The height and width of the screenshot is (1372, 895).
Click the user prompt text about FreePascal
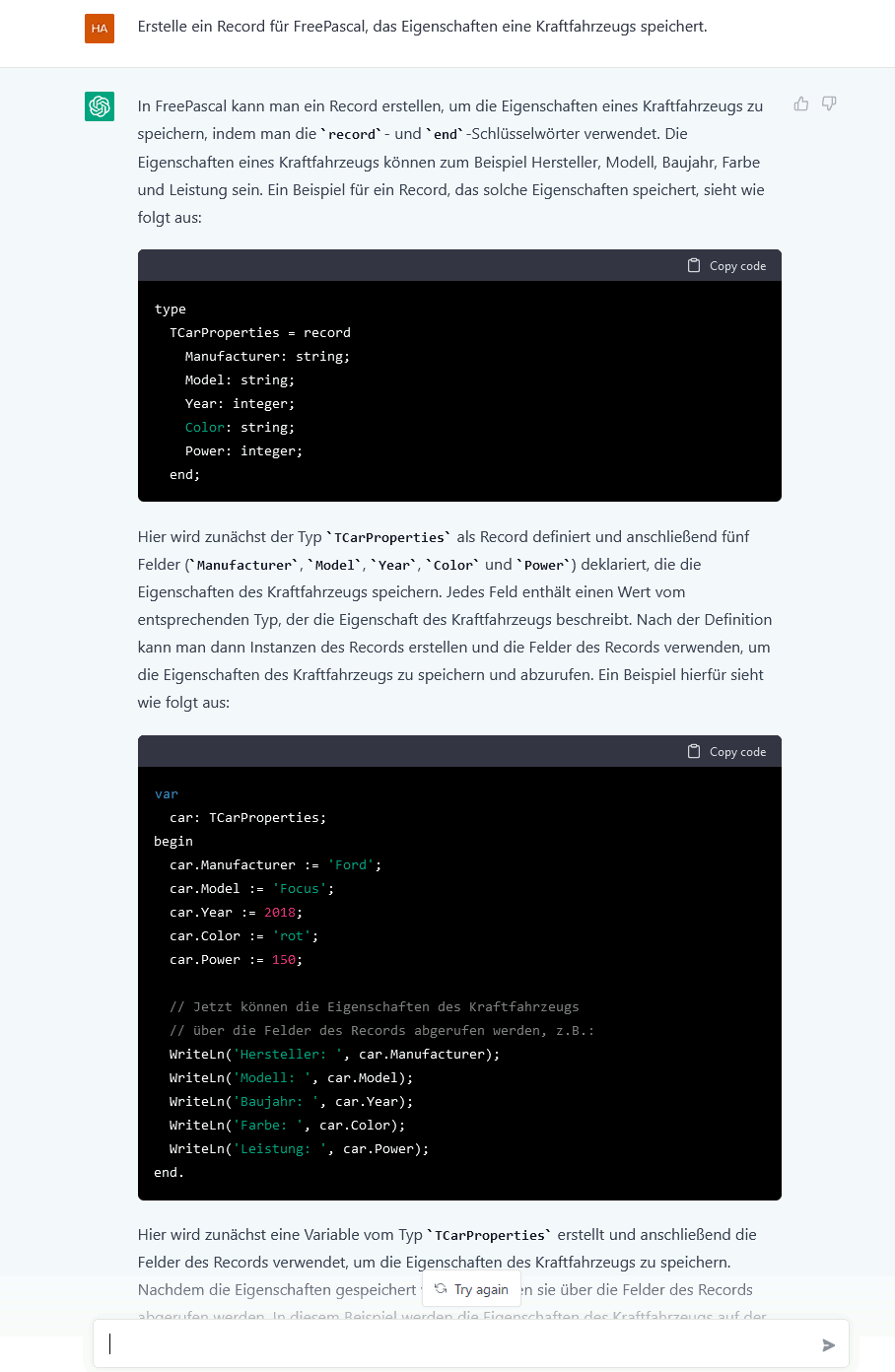(x=422, y=27)
